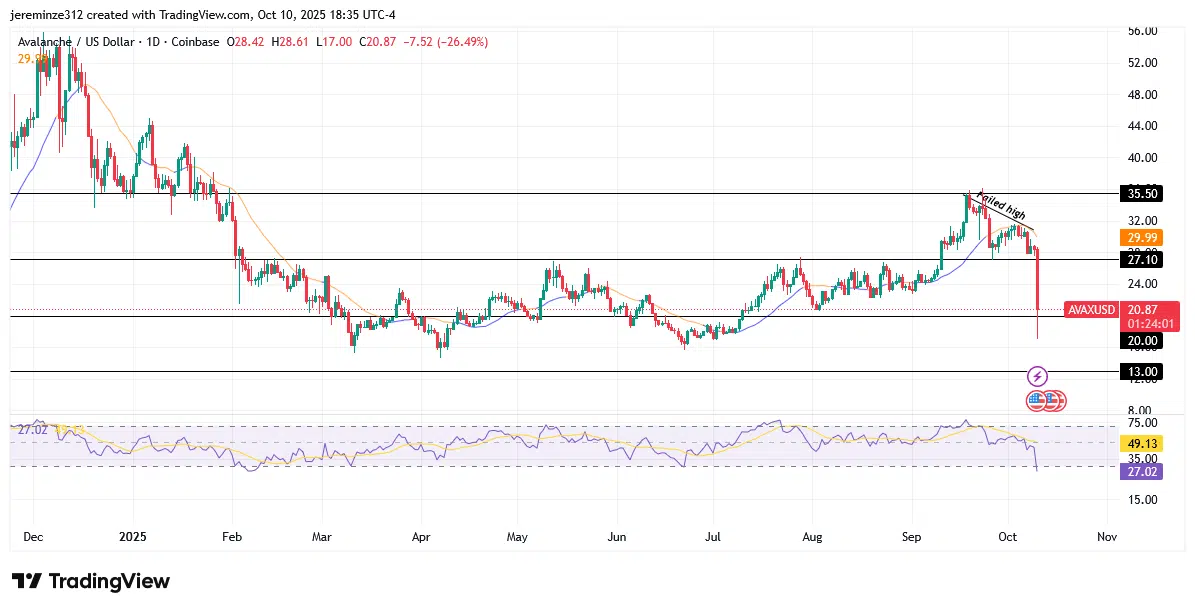Click the orange 29.99 moving average tag

pyautogui.click(x=1142, y=238)
